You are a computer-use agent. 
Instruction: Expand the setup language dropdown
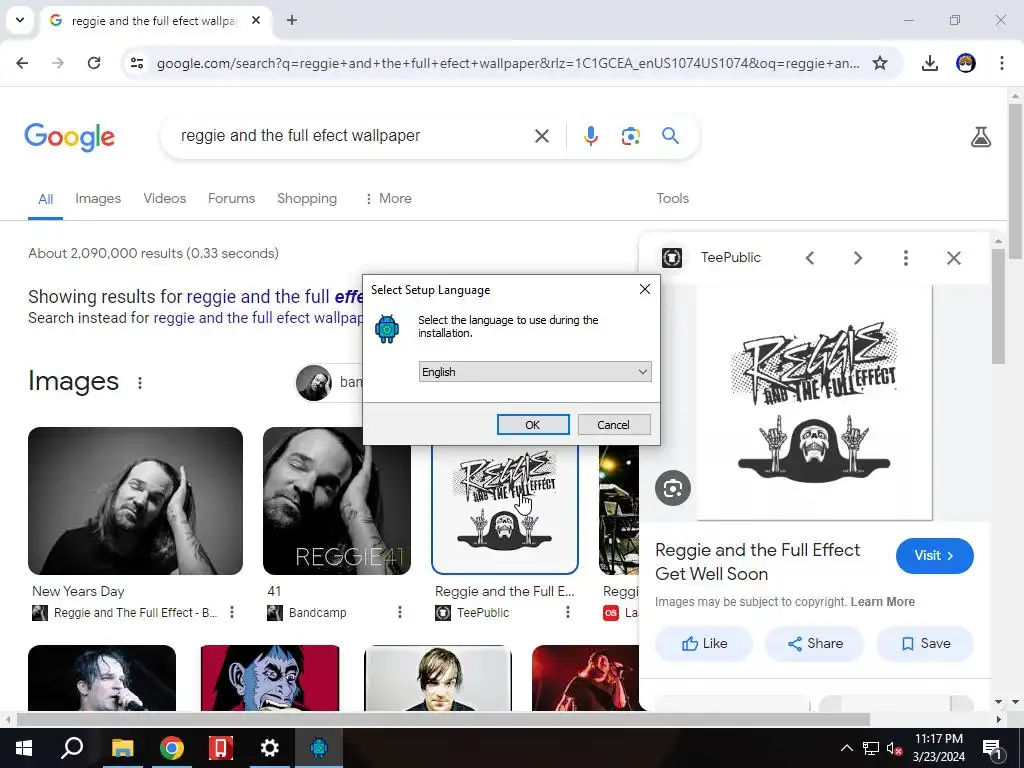[535, 372]
